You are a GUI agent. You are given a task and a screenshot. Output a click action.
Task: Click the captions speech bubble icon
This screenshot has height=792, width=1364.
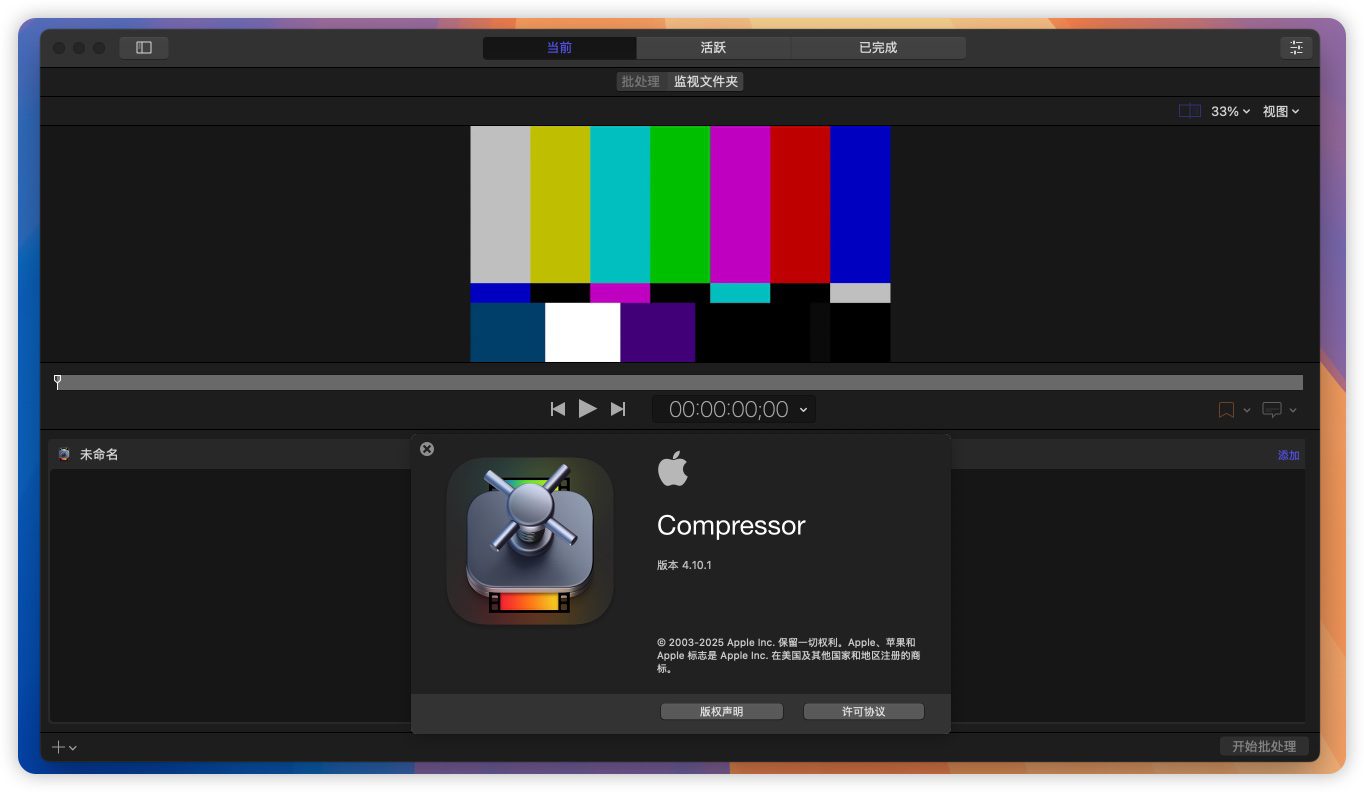point(1272,410)
